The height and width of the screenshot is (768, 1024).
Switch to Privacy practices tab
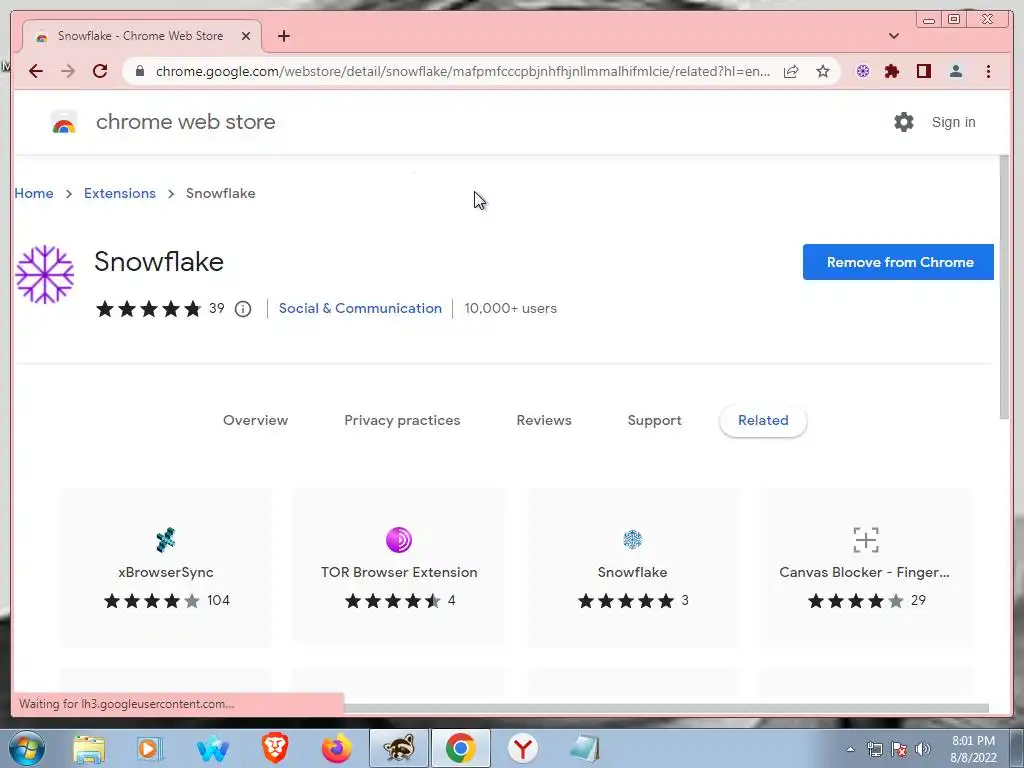point(402,421)
